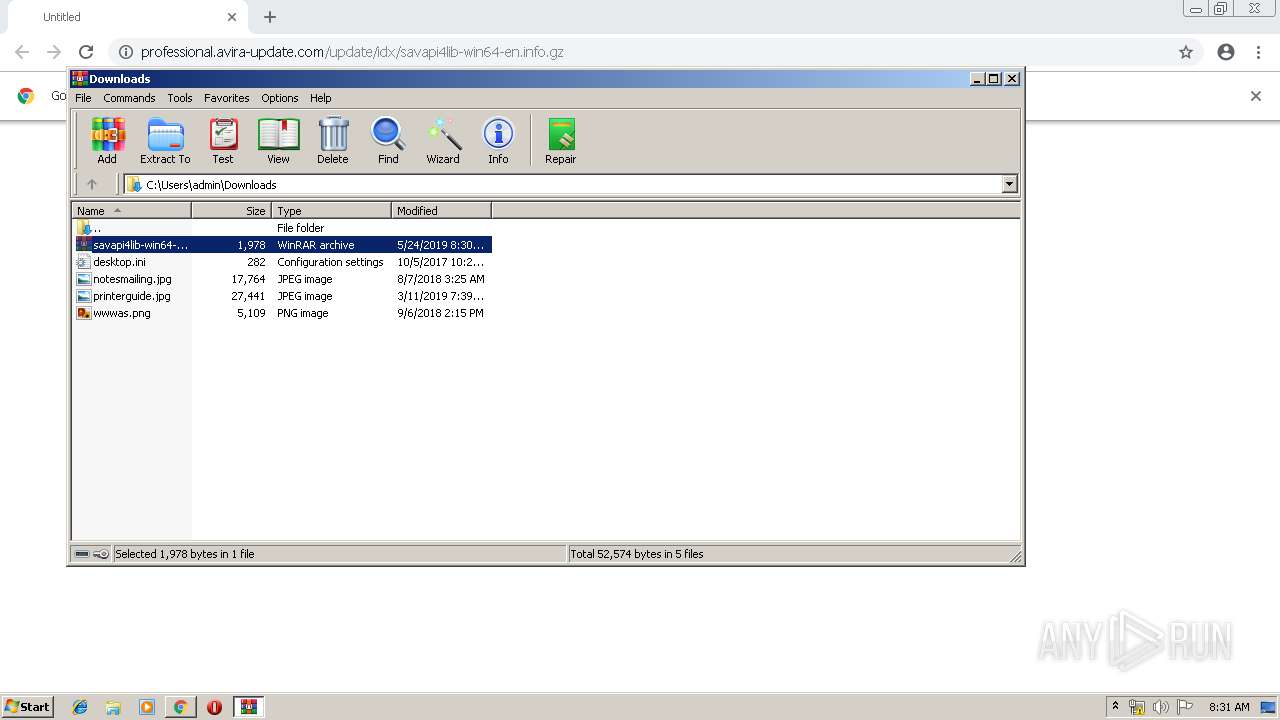Bookmark this page with the star icon

(1186, 52)
